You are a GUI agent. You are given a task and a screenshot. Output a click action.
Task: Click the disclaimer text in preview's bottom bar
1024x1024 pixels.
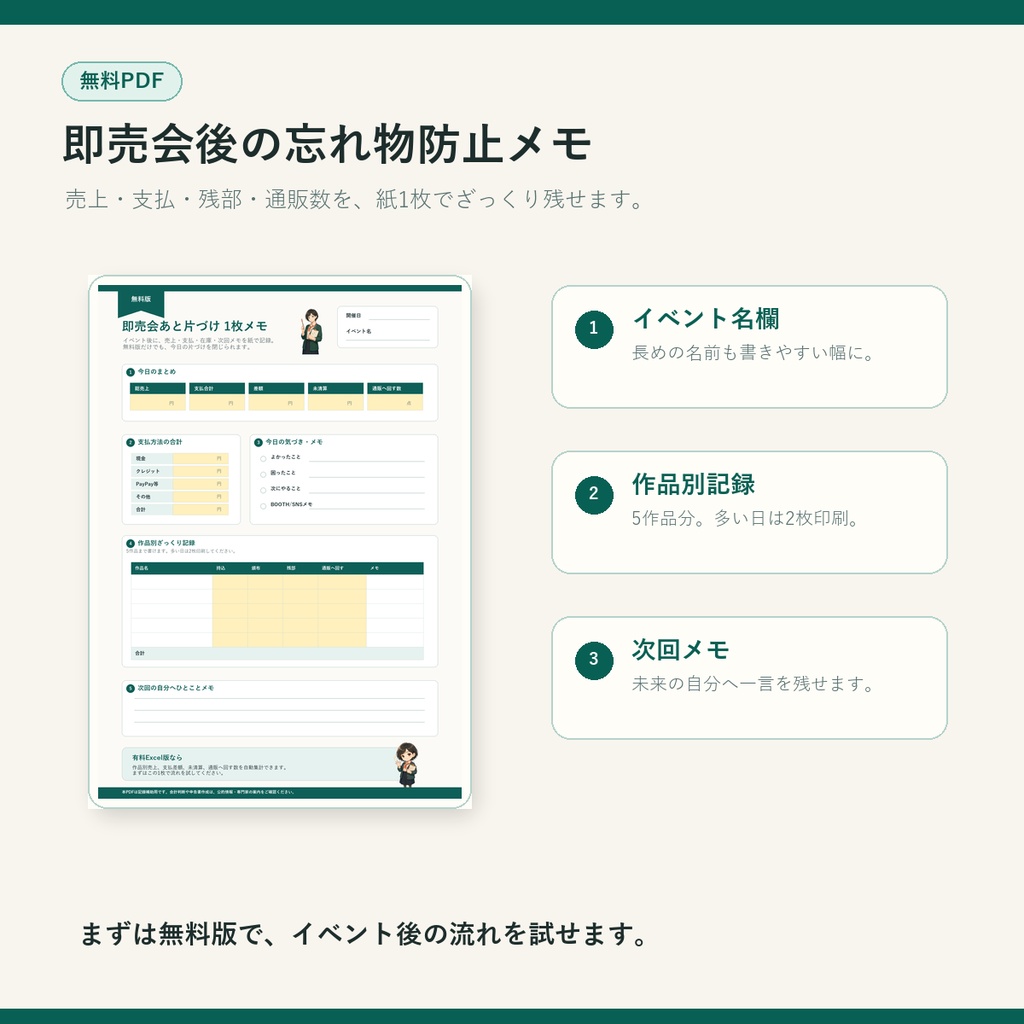pyautogui.click(x=208, y=792)
